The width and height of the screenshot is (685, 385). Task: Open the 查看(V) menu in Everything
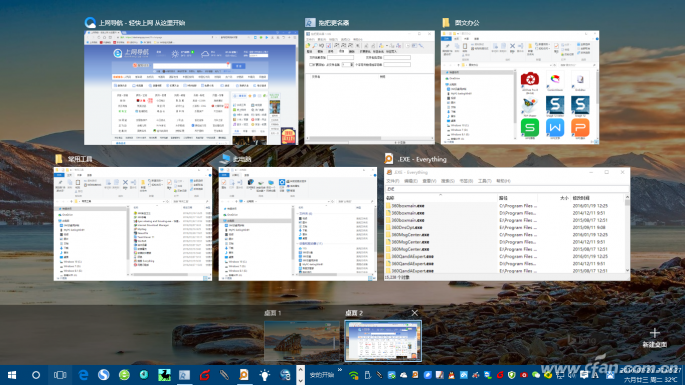(429, 181)
